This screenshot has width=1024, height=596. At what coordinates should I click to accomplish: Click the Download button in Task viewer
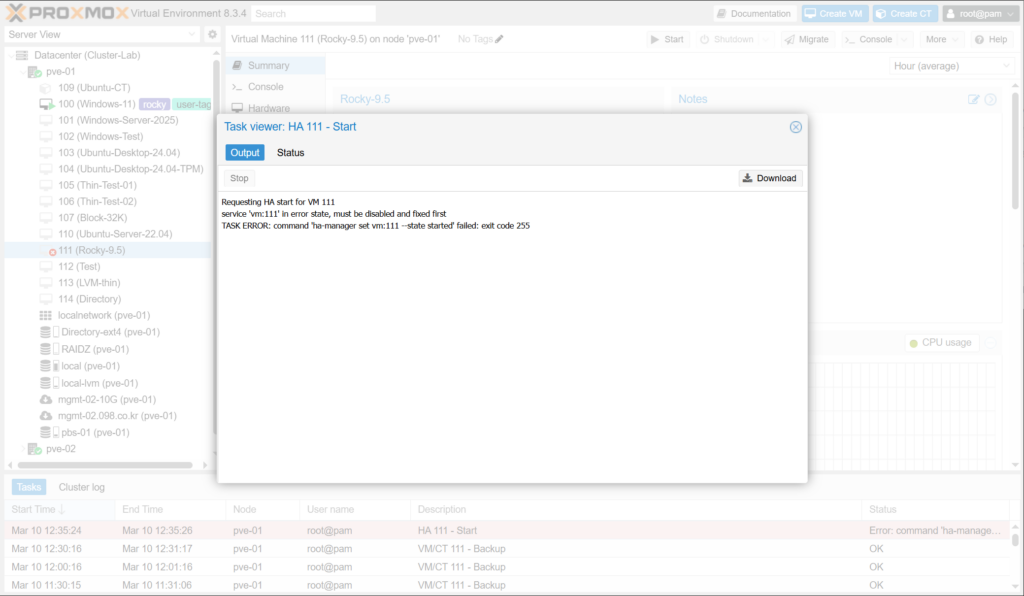(x=770, y=178)
